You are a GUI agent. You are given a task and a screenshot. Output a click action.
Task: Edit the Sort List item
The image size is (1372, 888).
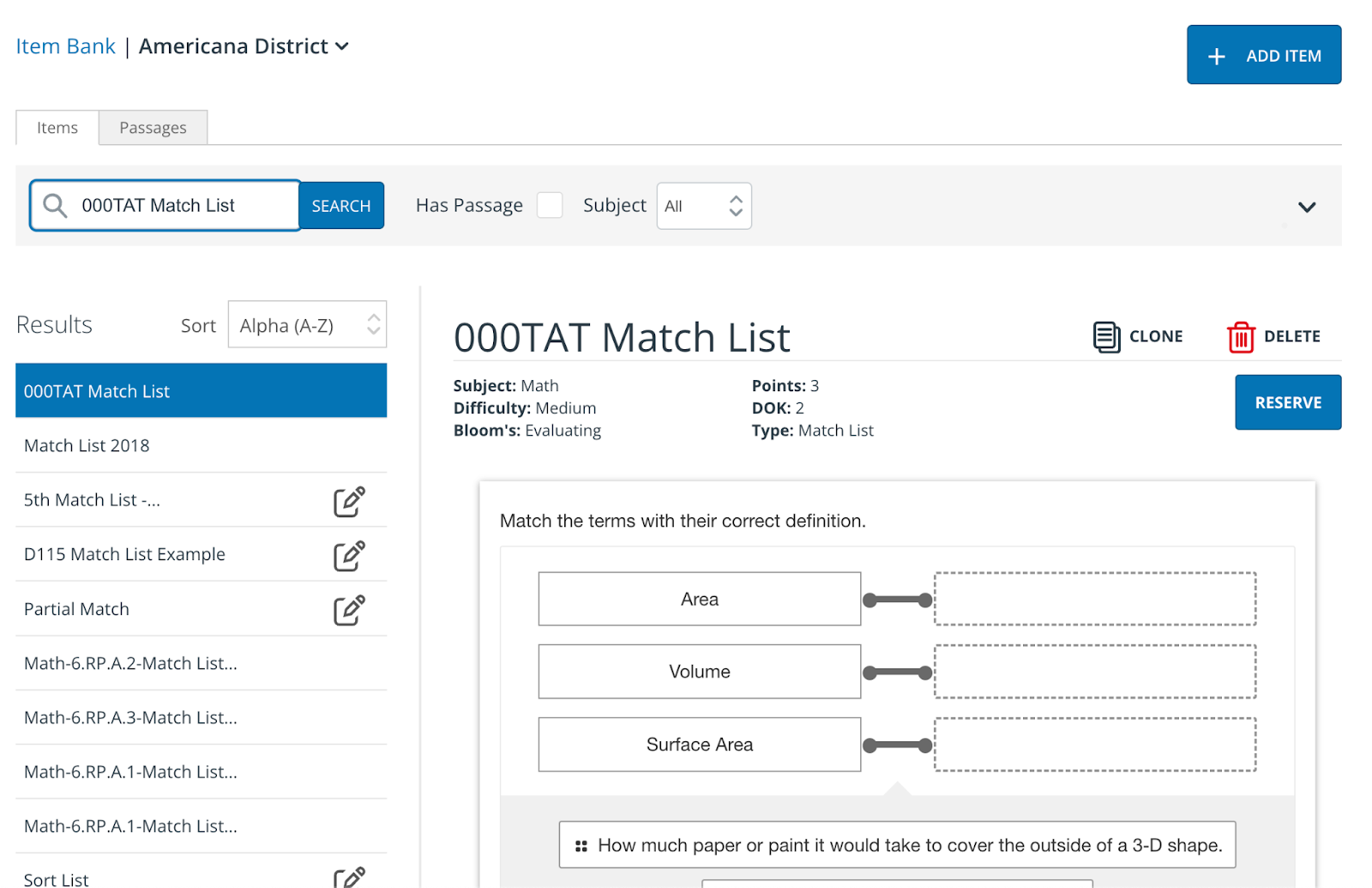coord(349,877)
